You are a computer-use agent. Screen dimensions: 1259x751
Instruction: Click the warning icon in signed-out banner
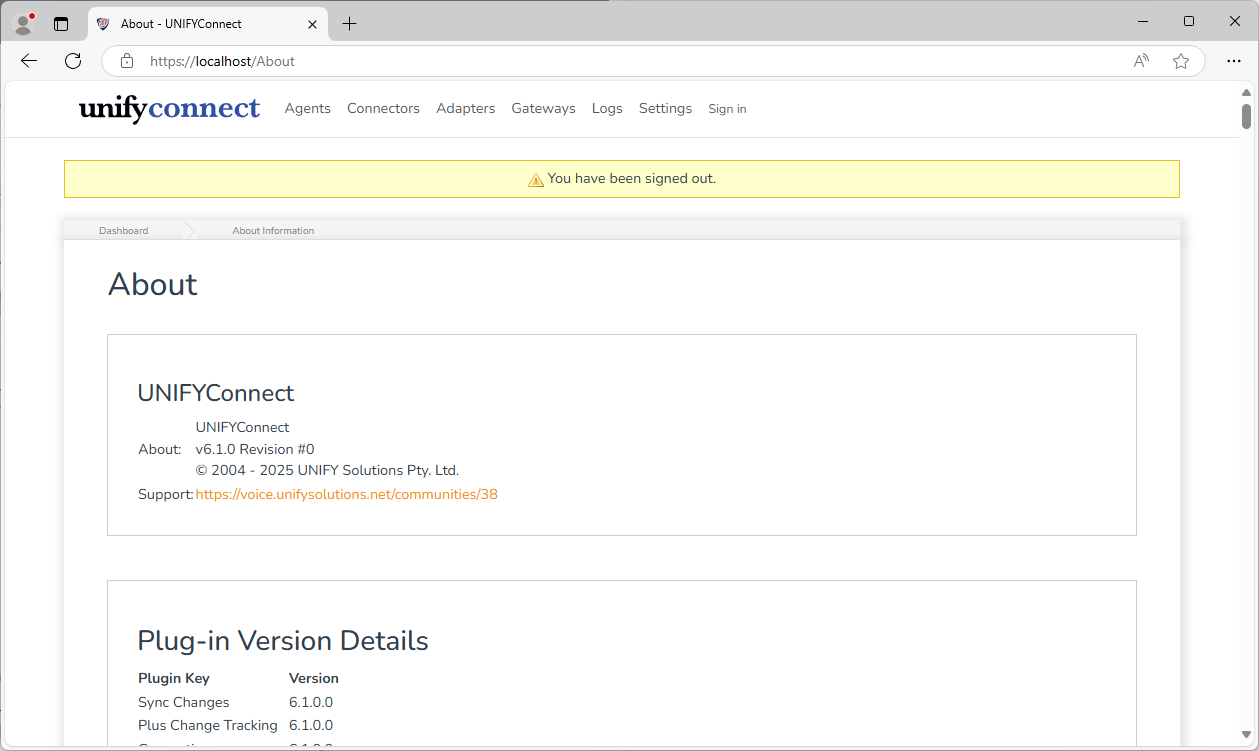click(x=536, y=180)
